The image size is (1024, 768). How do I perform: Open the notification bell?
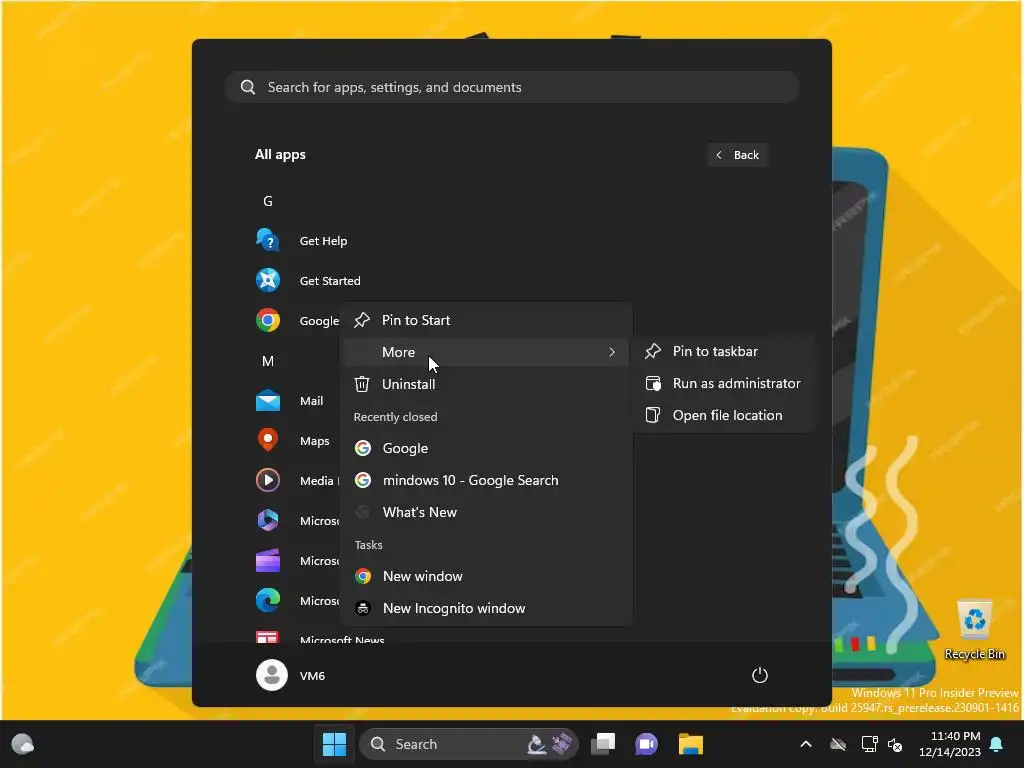(997, 744)
